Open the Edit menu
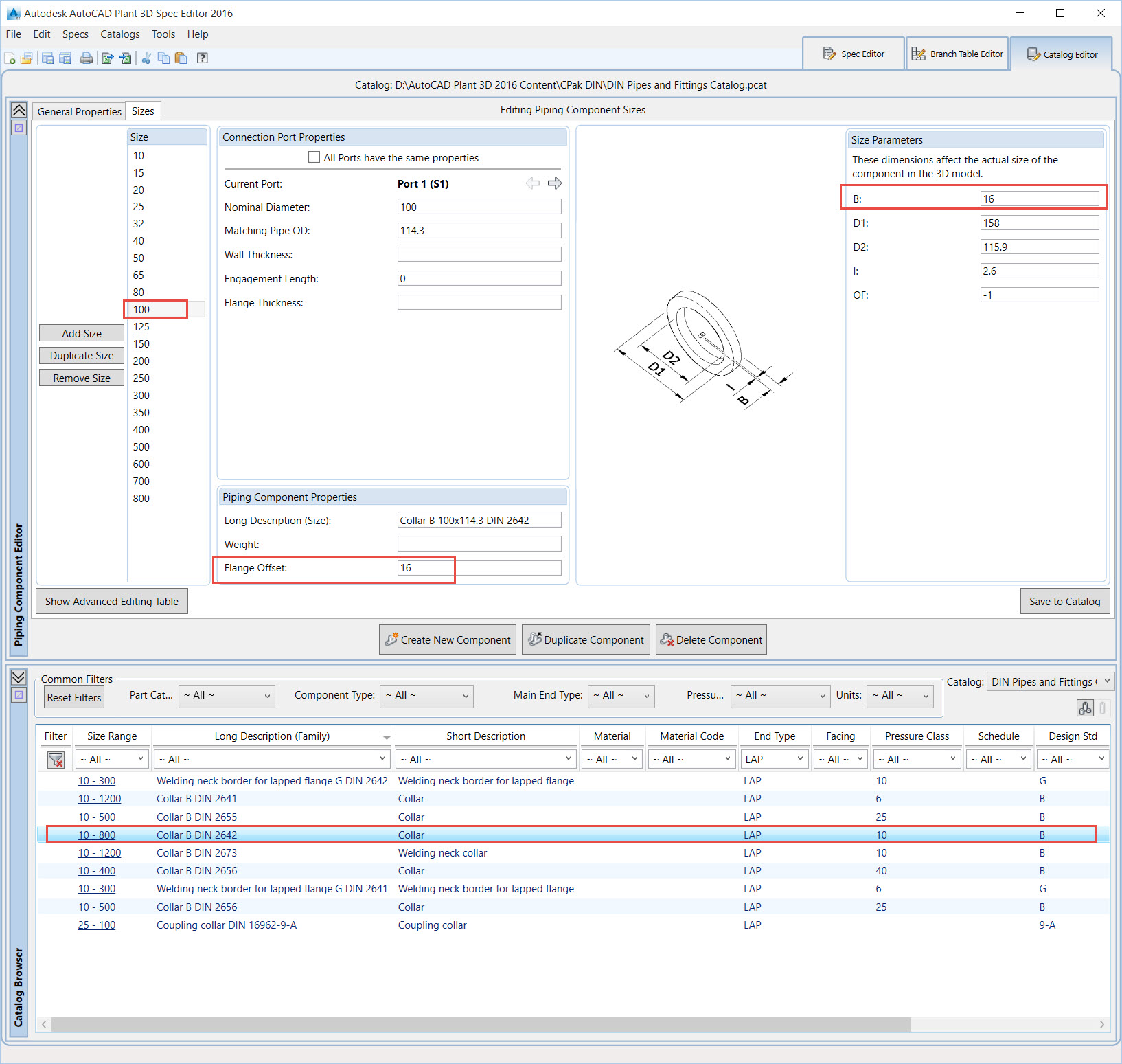This screenshot has height=1064, width=1122. (x=42, y=34)
